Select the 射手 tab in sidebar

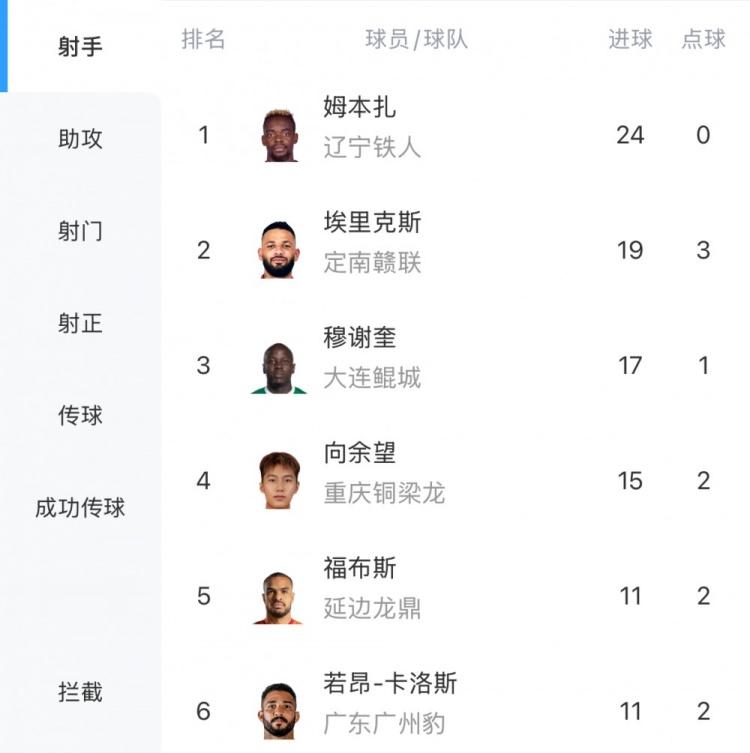[x=80, y=47]
